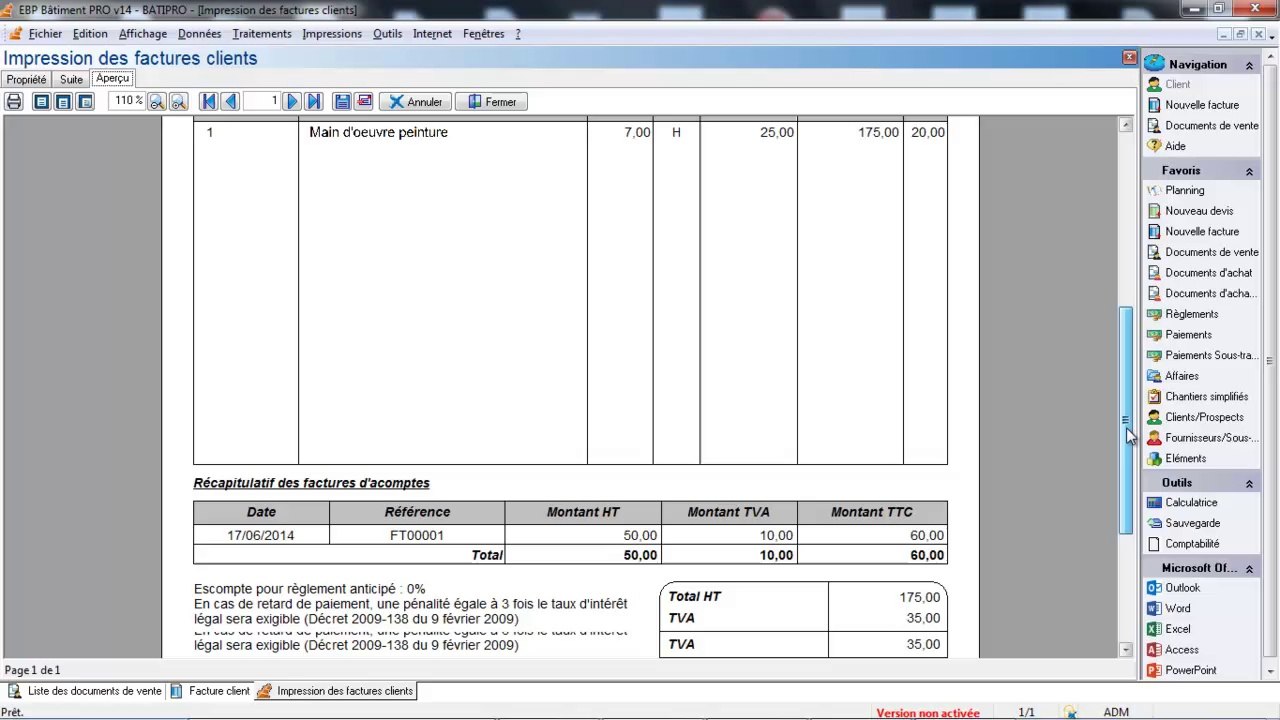This screenshot has width=1280, height=720.
Task: Click the 110 % zoom level field
Action: pyautogui.click(x=128, y=102)
